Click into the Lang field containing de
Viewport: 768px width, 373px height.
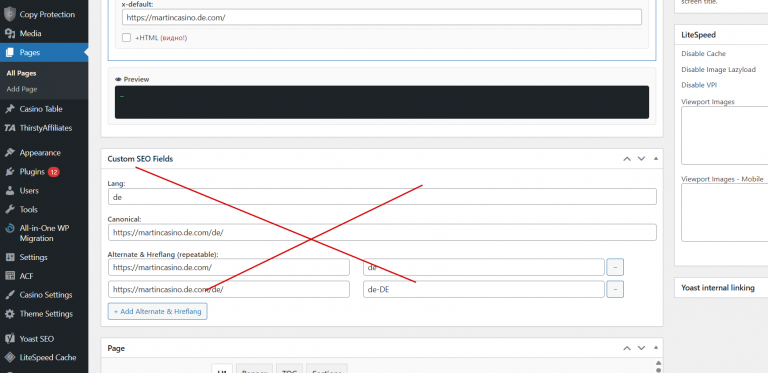tap(382, 197)
